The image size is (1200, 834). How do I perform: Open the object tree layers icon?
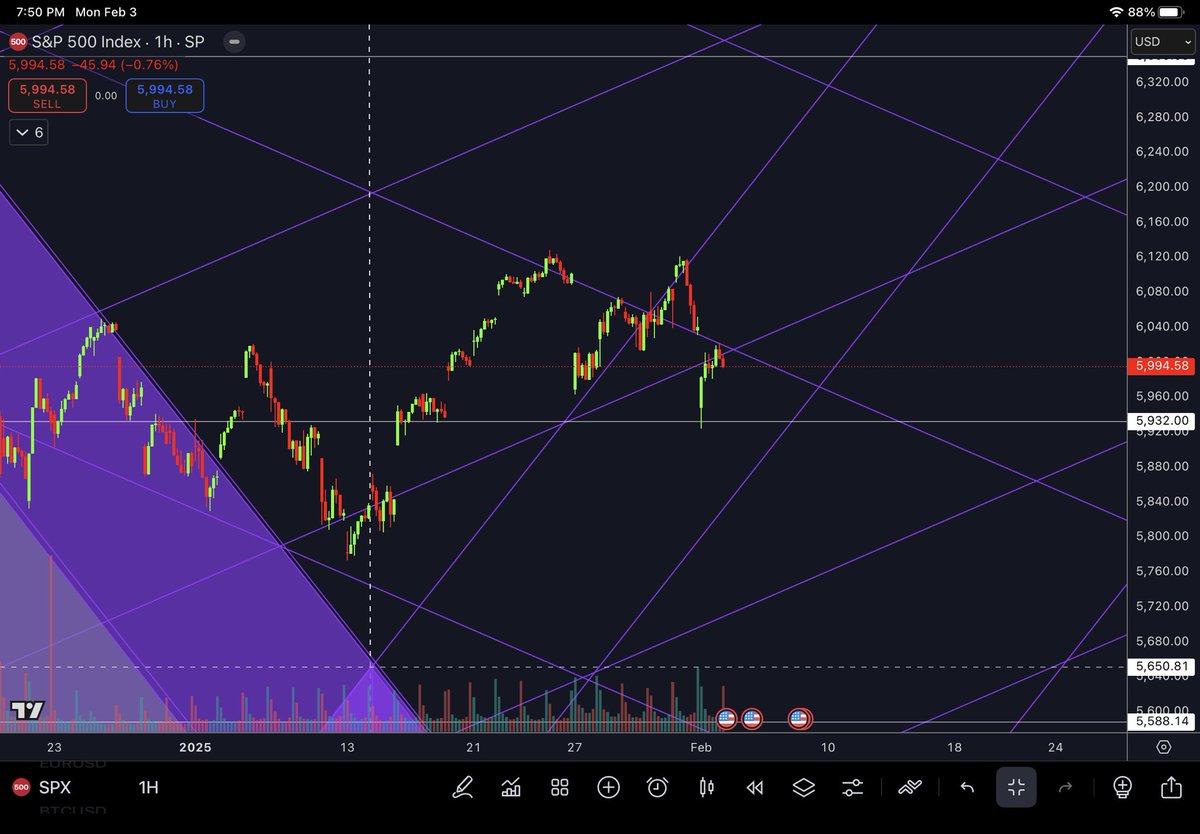pos(804,787)
